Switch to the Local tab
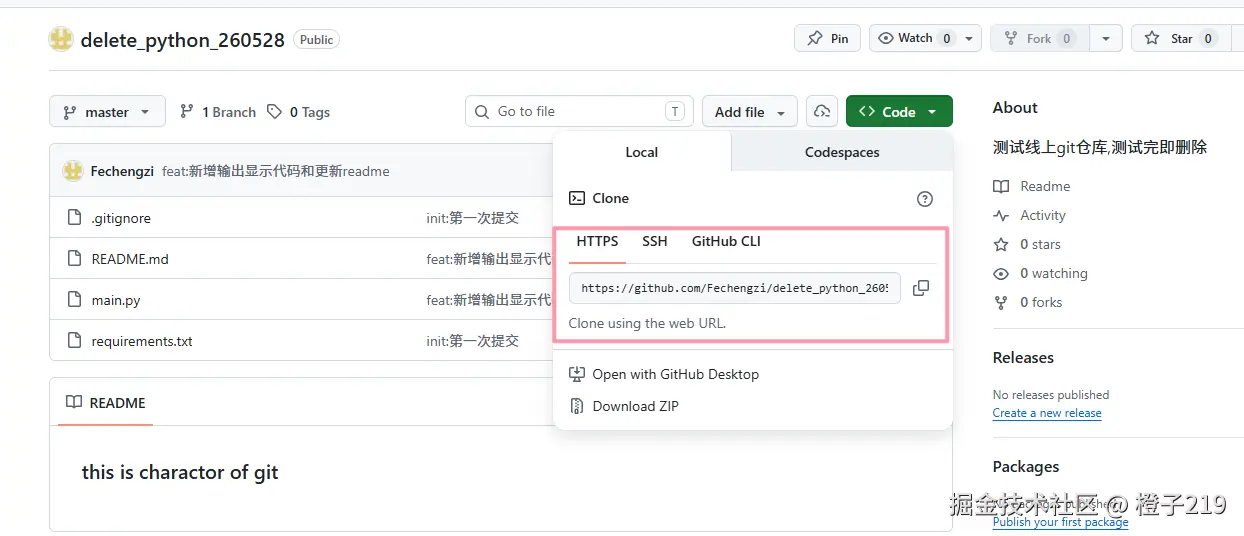This screenshot has height=536, width=1244. [x=642, y=152]
